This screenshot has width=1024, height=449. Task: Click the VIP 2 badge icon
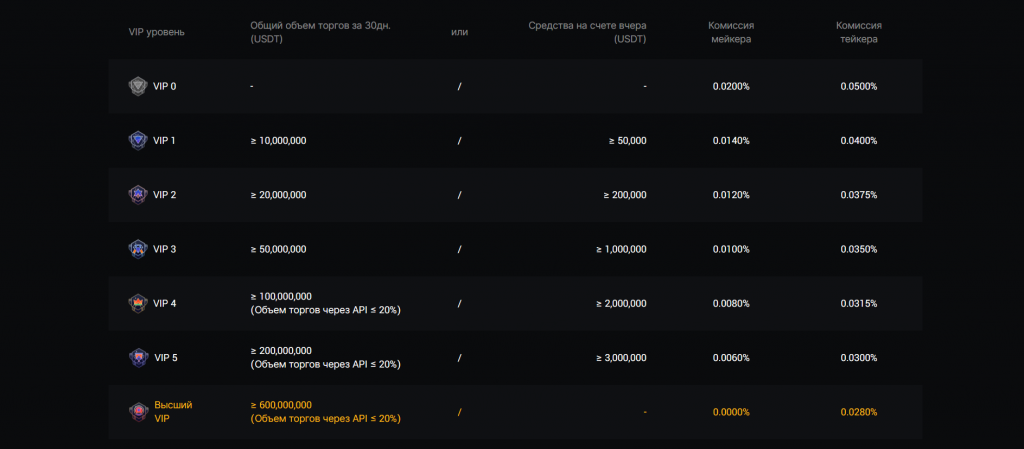137,194
